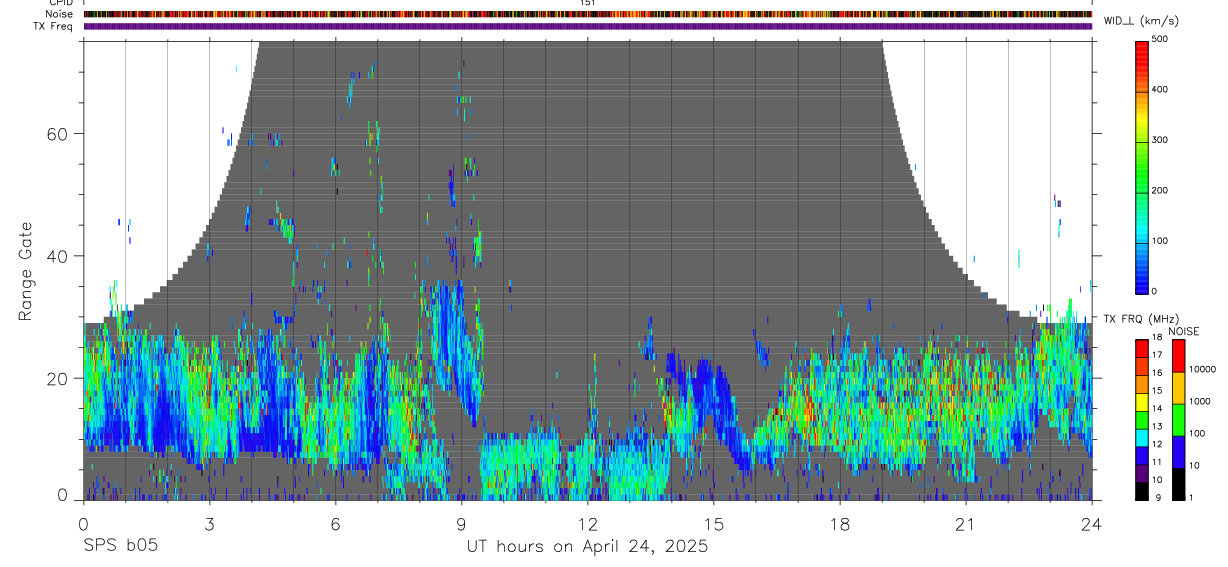Screen dimensions: 1228x567
Task: Click the red 18 MHz segment of TX FRQ legend
Action: click(1142, 348)
